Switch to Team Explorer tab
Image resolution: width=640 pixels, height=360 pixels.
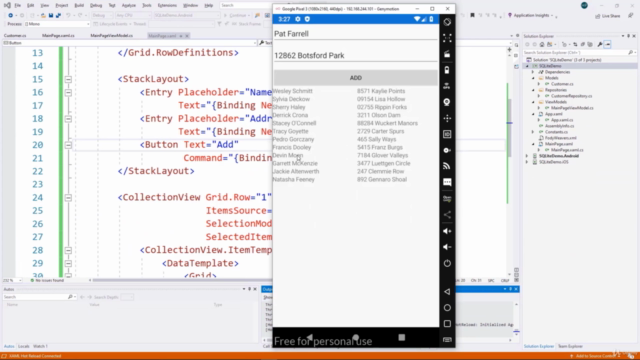(x=570, y=346)
